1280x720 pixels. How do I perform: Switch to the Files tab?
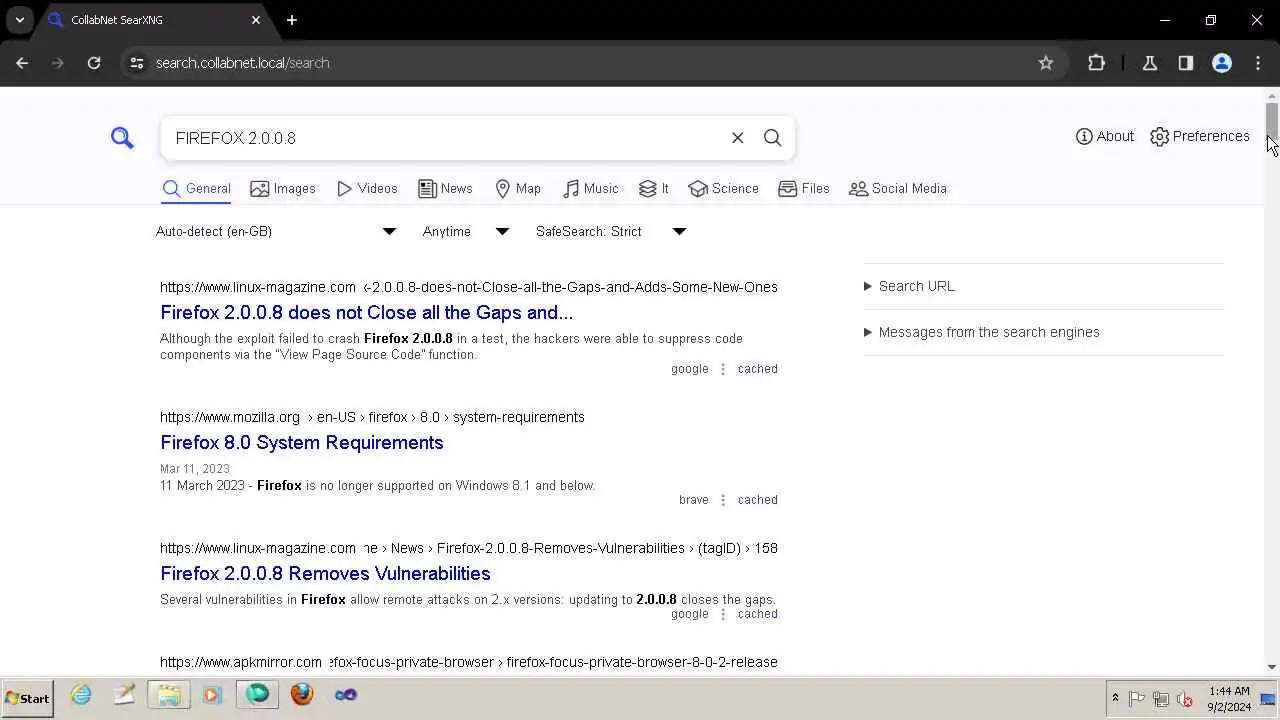click(x=804, y=188)
